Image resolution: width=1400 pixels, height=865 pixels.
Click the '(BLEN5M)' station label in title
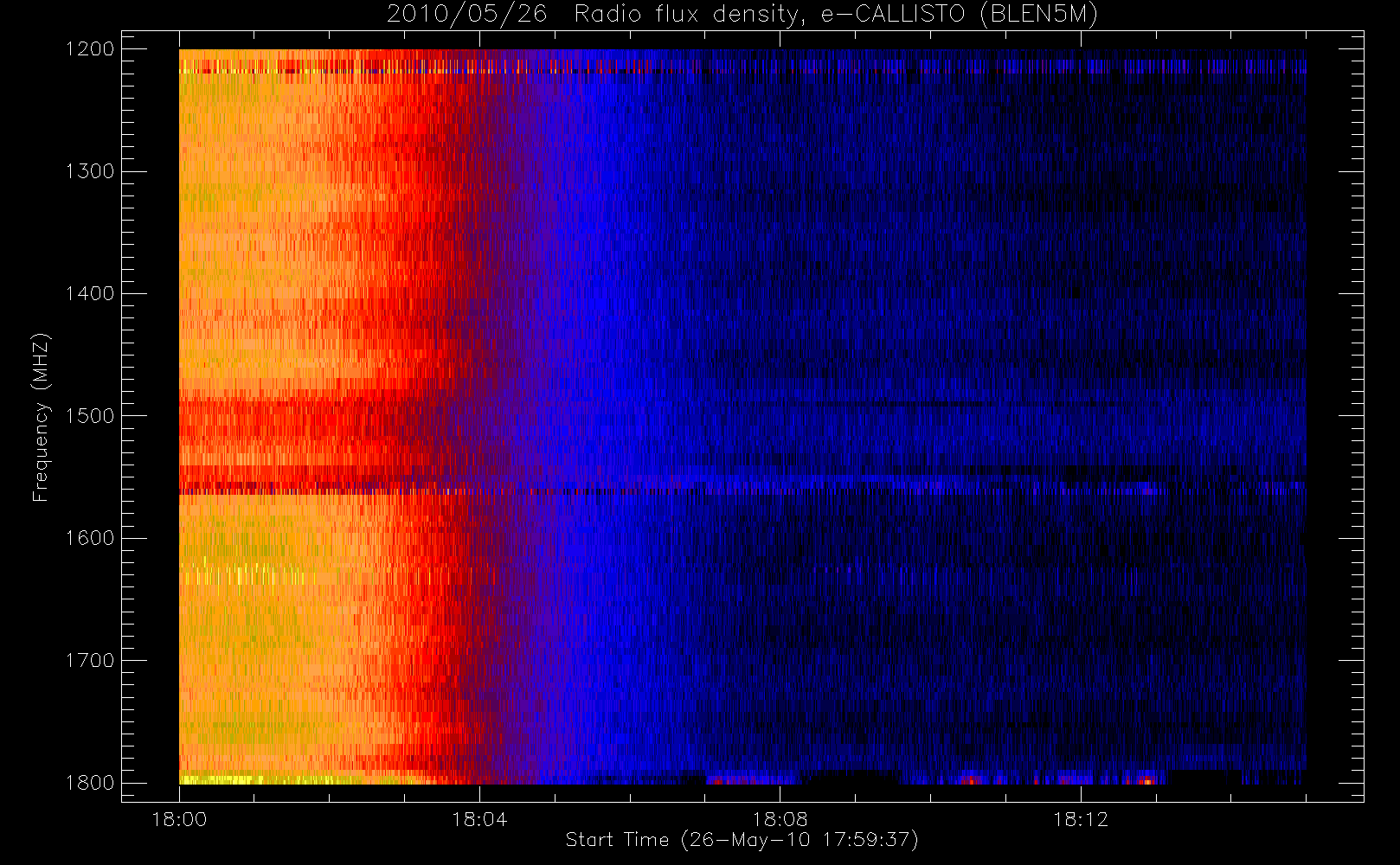click(1039, 14)
